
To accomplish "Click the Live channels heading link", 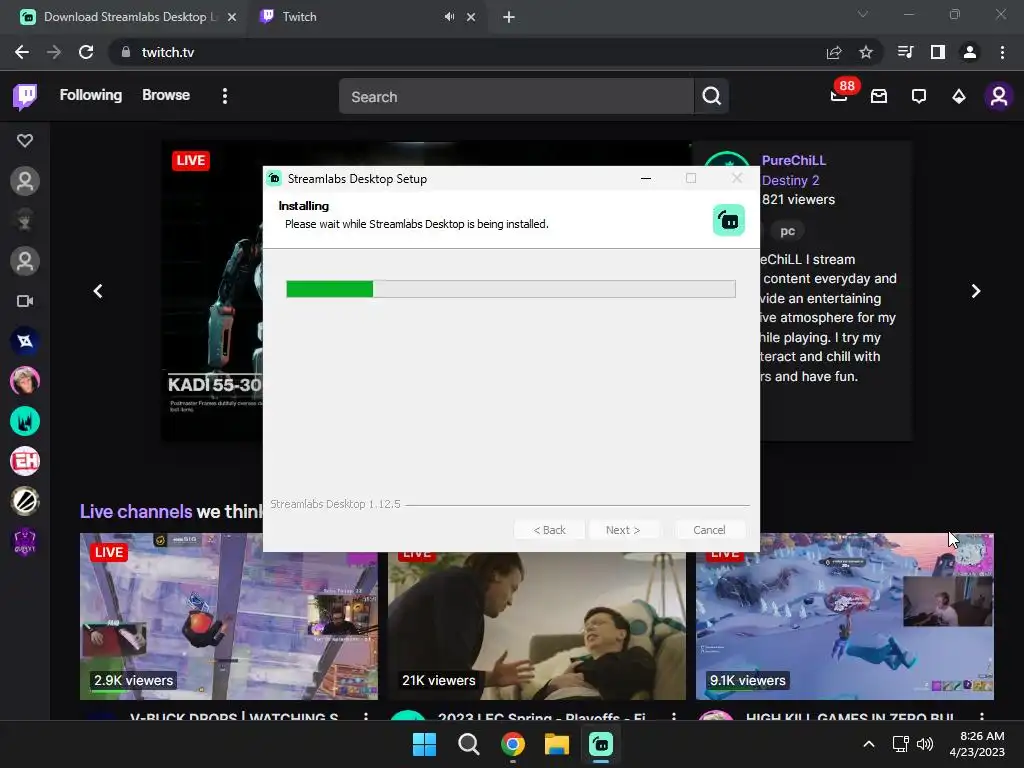I will tap(136, 511).
